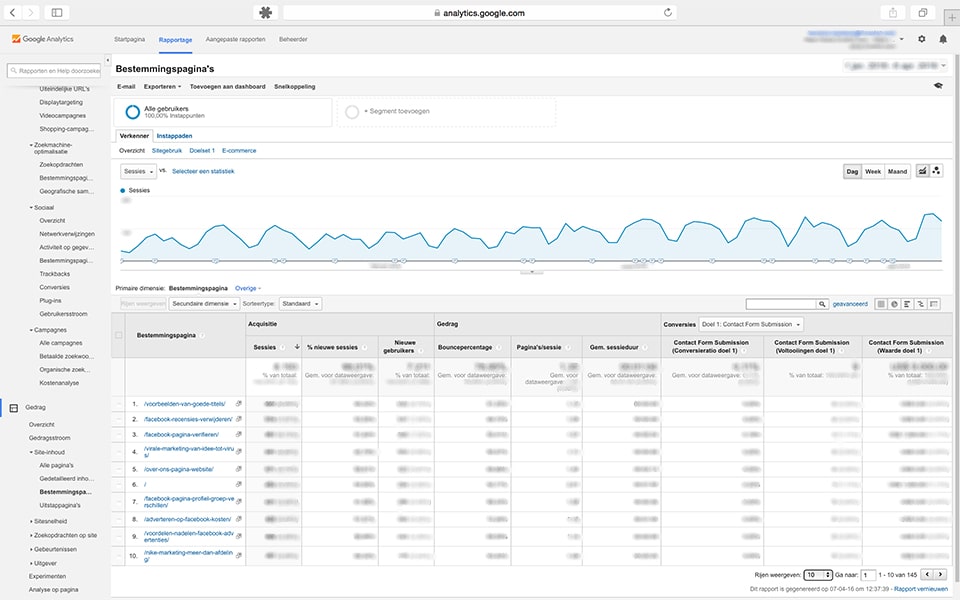
Task: Click the Snelkoppeling button
Action: click(x=294, y=86)
